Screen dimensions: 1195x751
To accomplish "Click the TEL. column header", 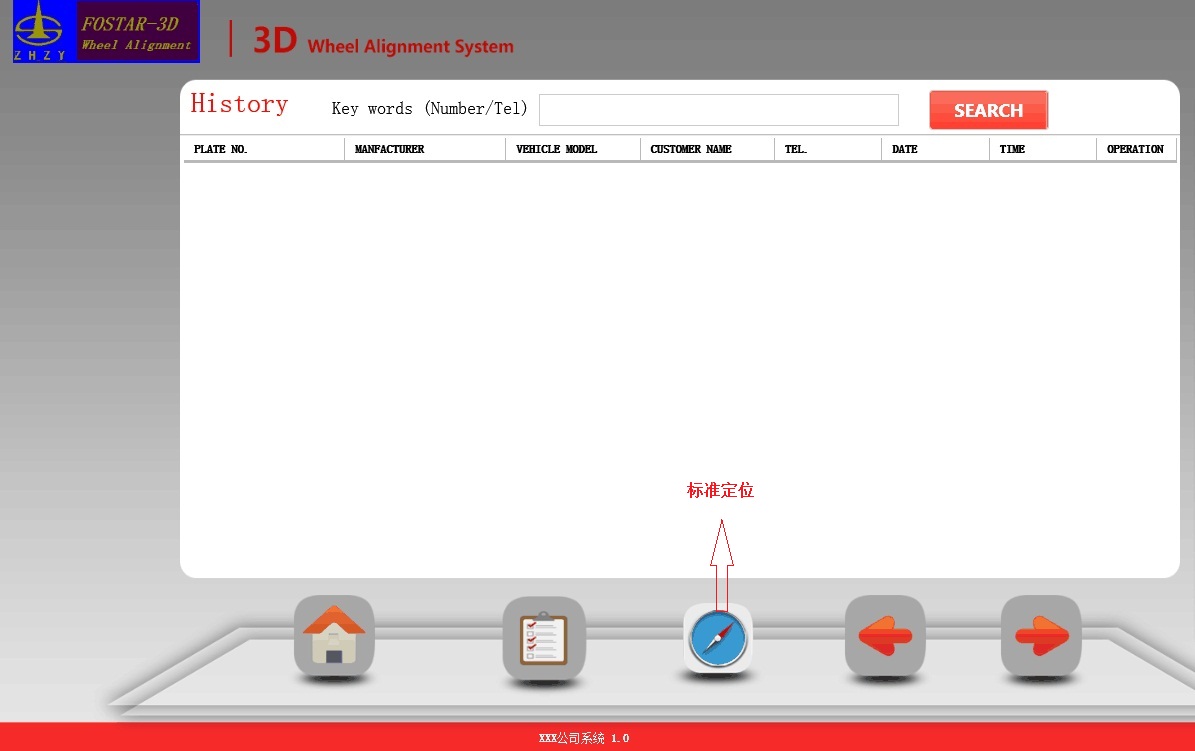I will coord(796,149).
